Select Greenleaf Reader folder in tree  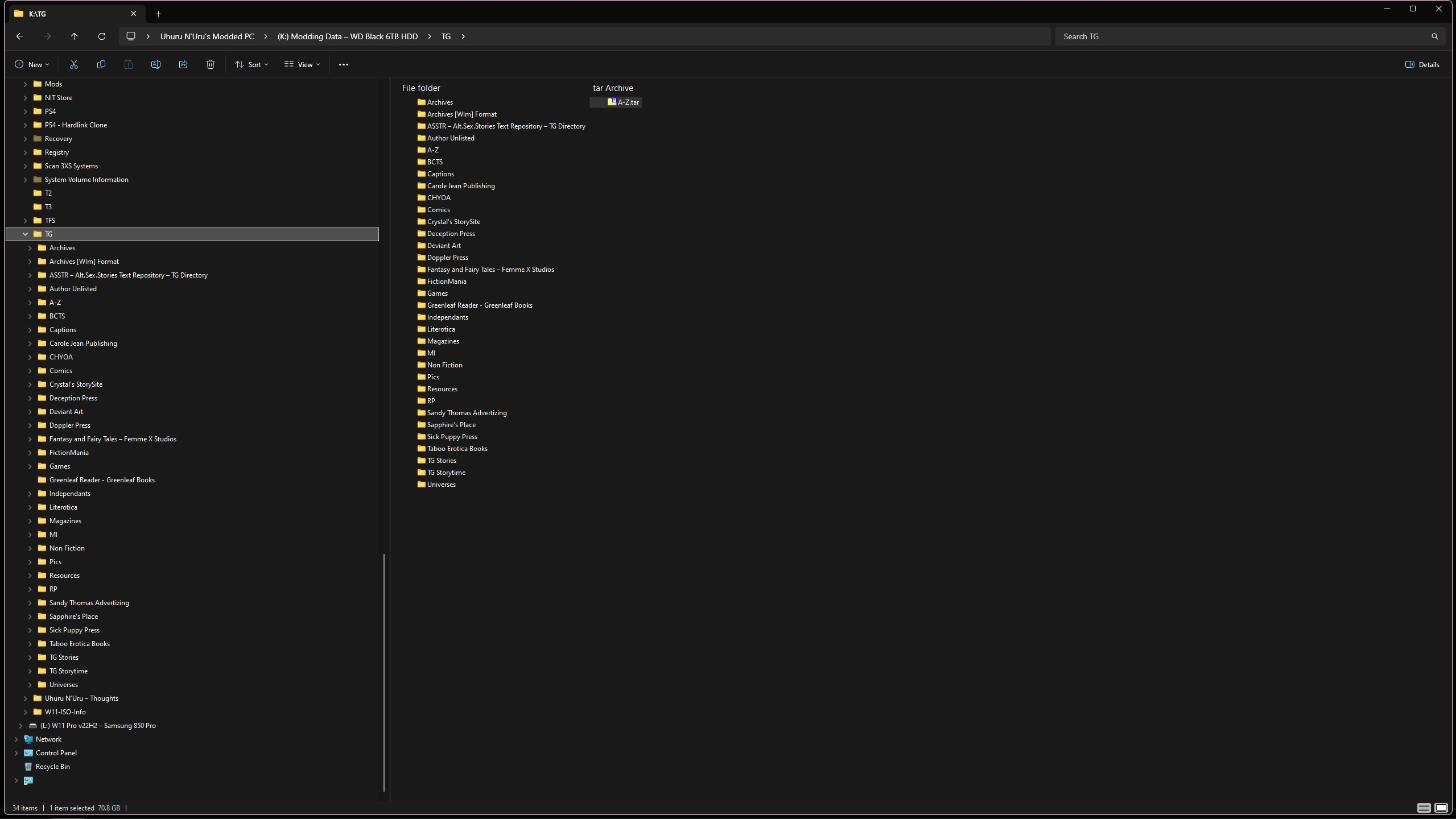(102, 480)
